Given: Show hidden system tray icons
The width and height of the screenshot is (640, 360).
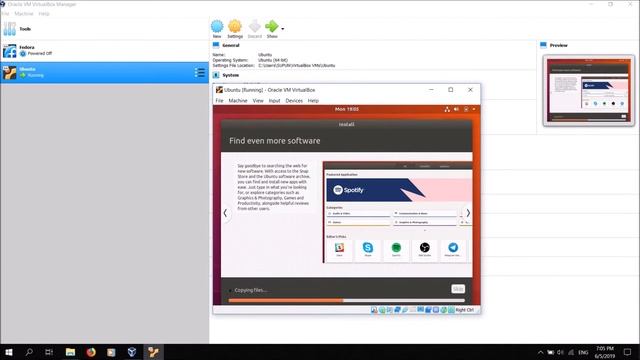Looking at the screenshot, I should (540, 352).
